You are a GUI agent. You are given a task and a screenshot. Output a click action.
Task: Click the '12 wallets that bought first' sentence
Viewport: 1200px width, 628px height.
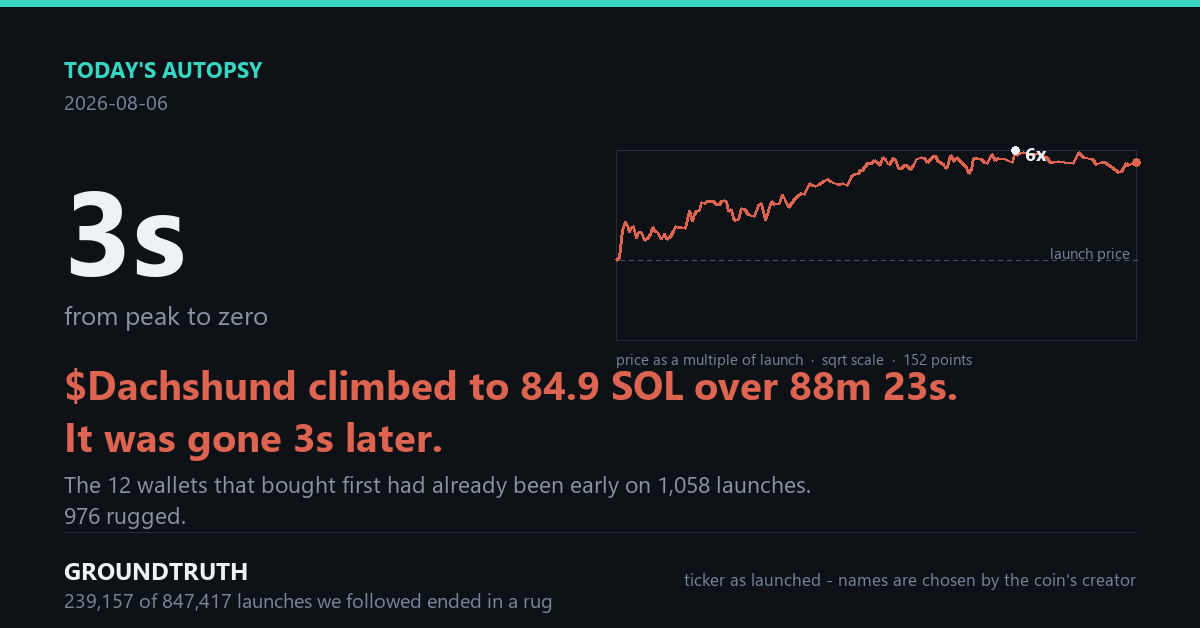tap(437, 486)
